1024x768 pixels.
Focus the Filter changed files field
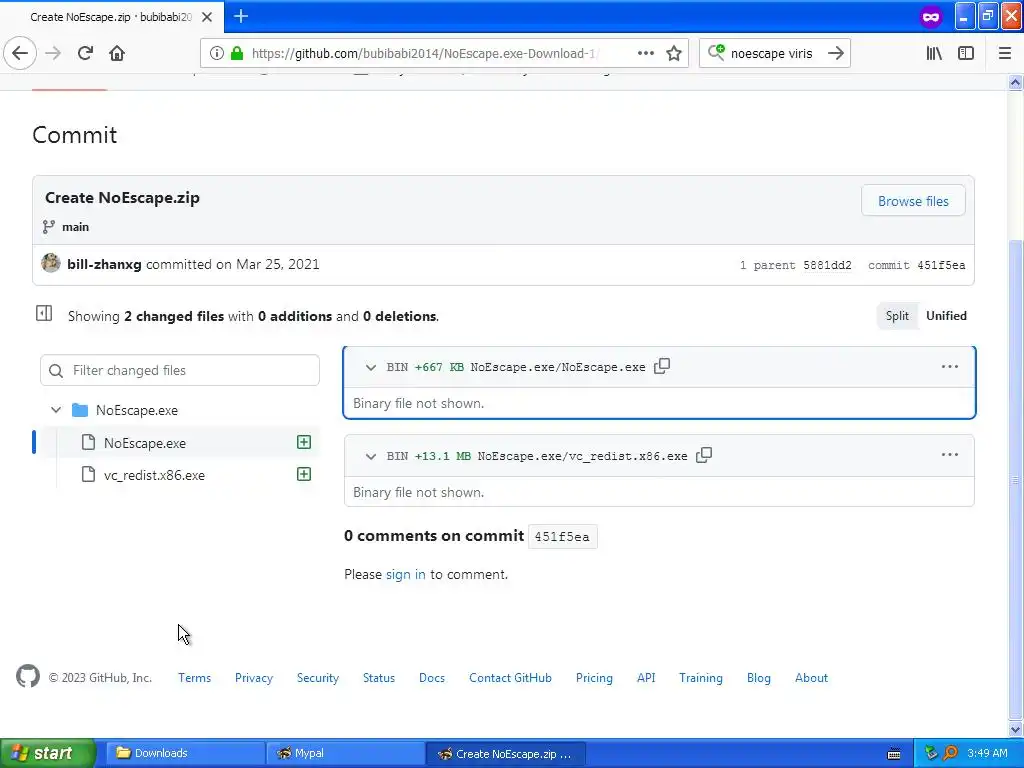(x=180, y=370)
